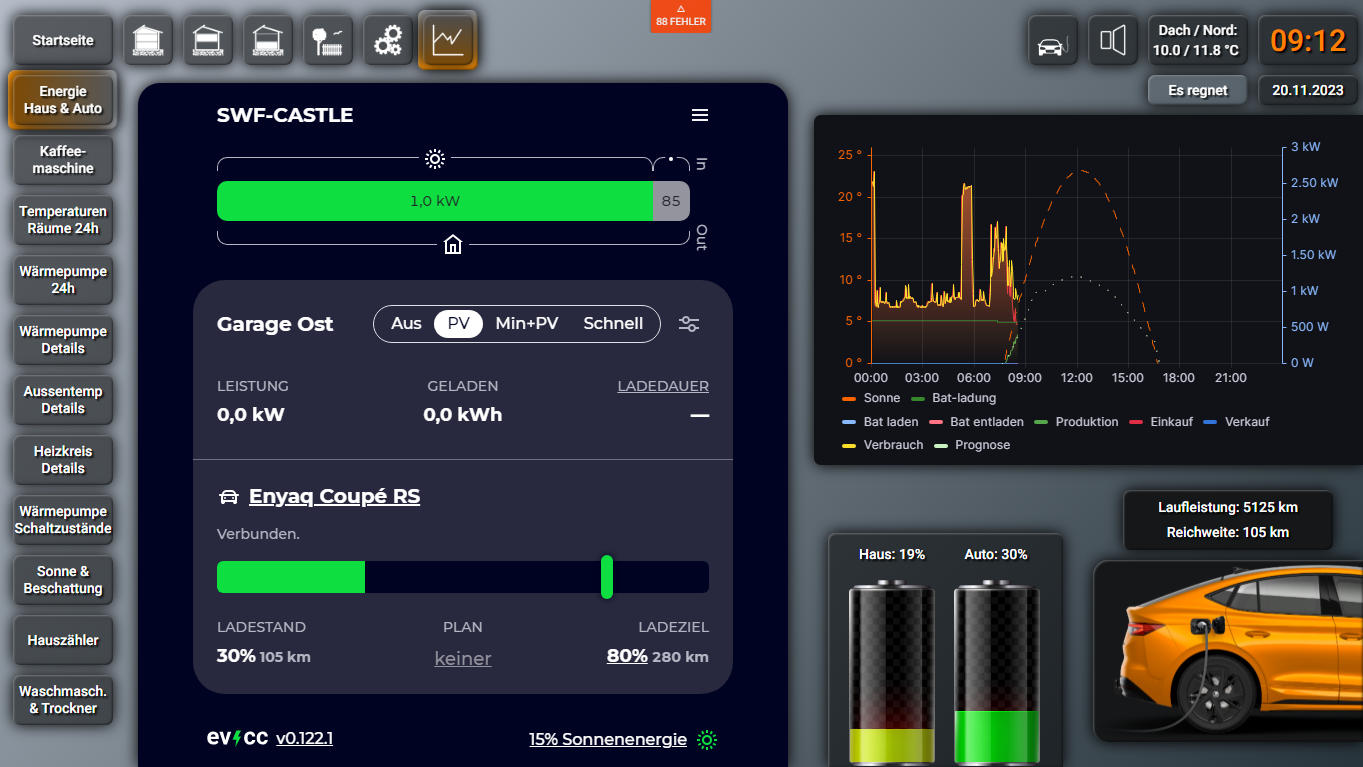Click the Enyaq Coupé RS vehicle link
This screenshot has width=1363, height=767.
pyautogui.click(x=334, y=497)
